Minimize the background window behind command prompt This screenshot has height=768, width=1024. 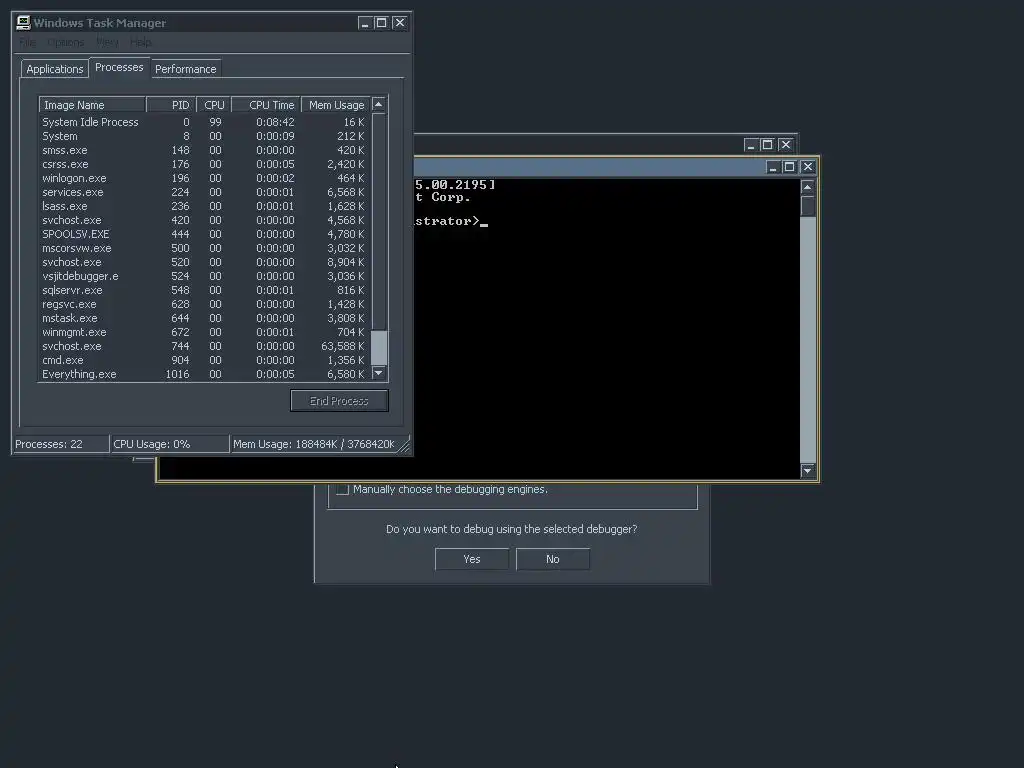click(x=751, y=145)
